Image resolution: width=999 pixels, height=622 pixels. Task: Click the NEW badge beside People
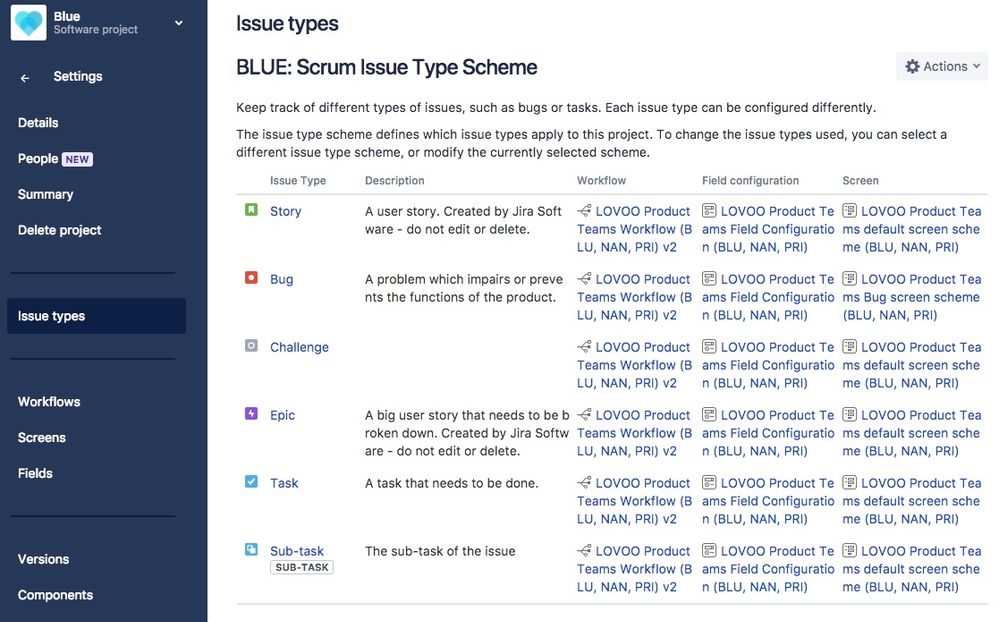coord(77,159)
